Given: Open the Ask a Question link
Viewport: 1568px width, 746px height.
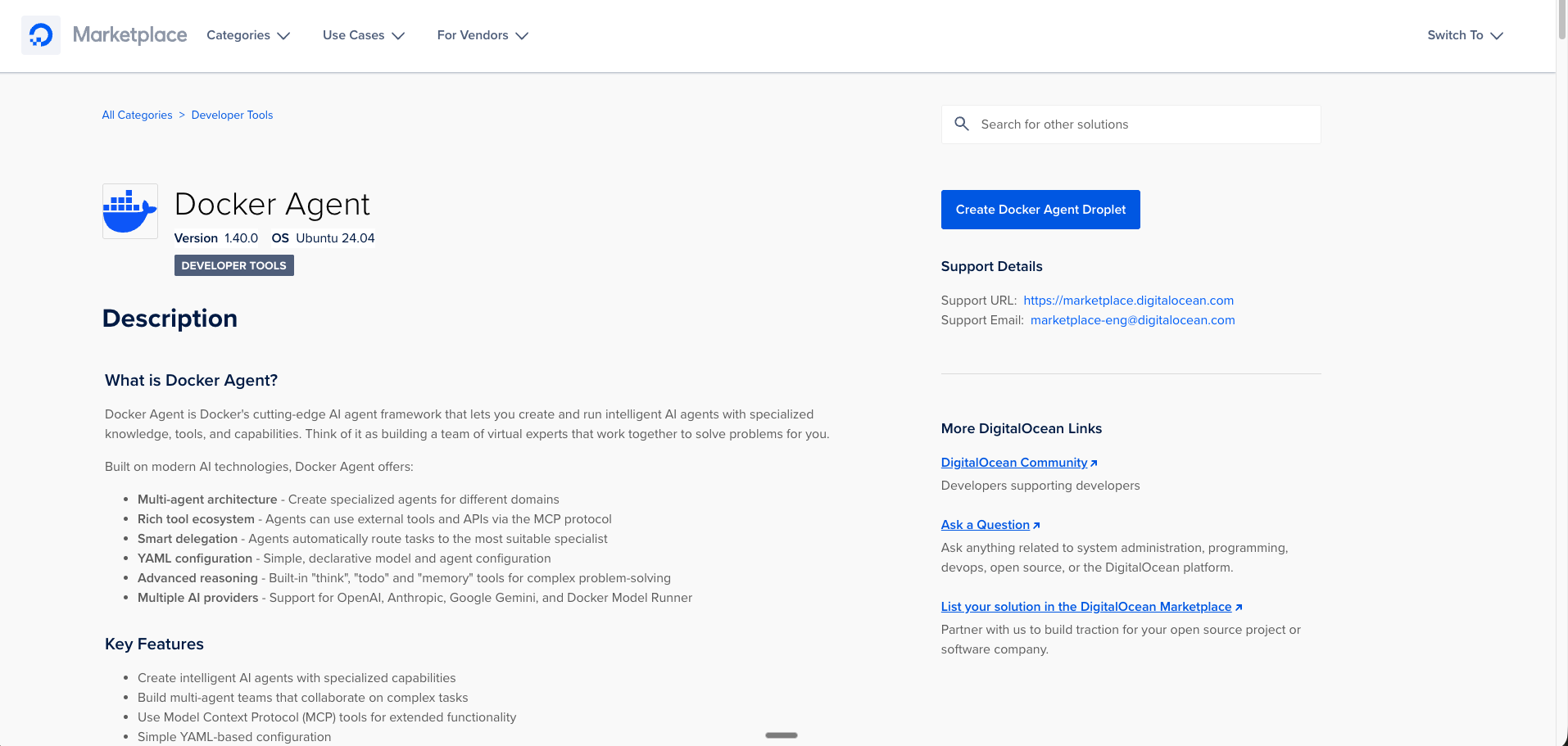Looking at the screenshot, I should tap(985, 524).
